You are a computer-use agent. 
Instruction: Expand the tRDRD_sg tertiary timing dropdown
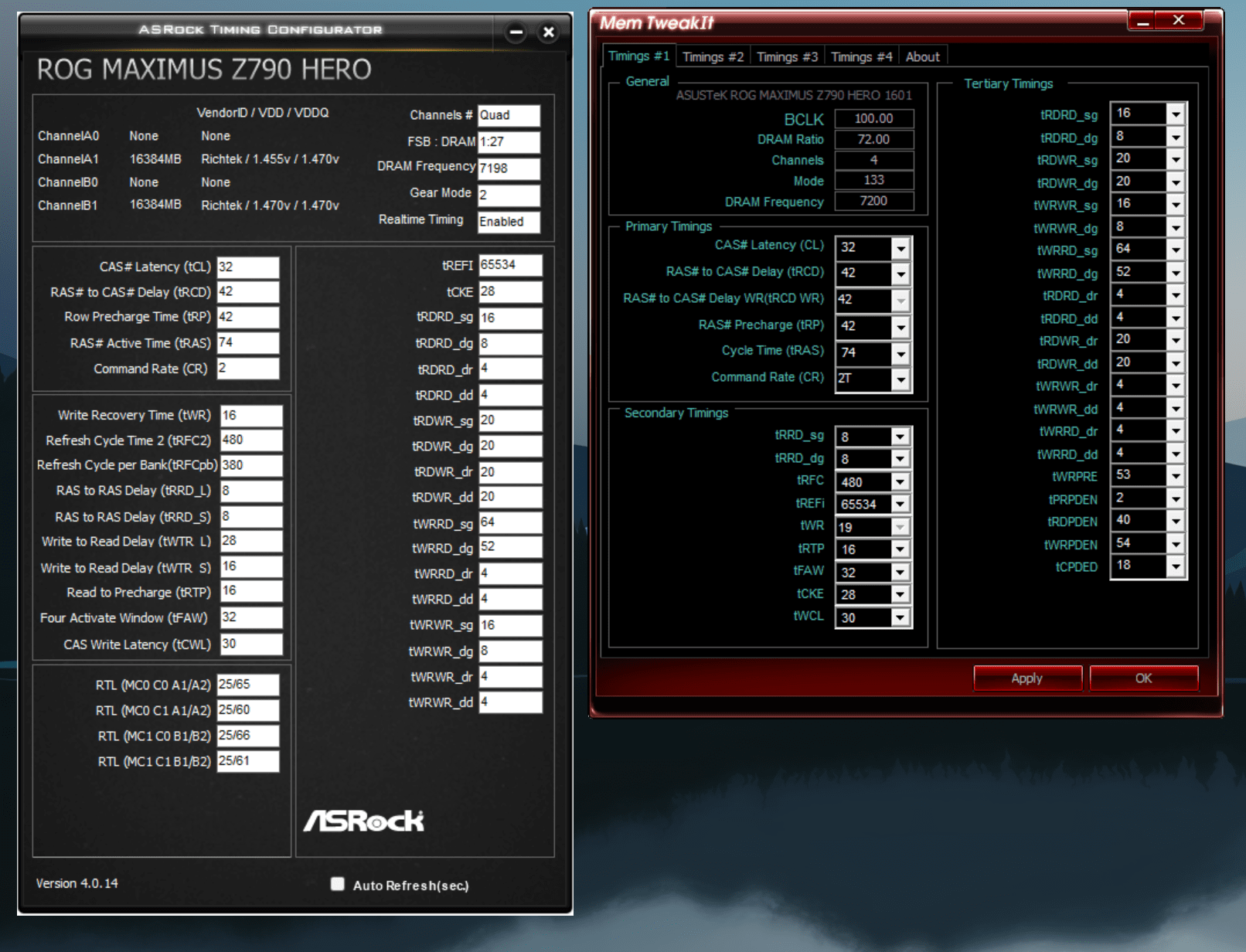(1176, 114)
